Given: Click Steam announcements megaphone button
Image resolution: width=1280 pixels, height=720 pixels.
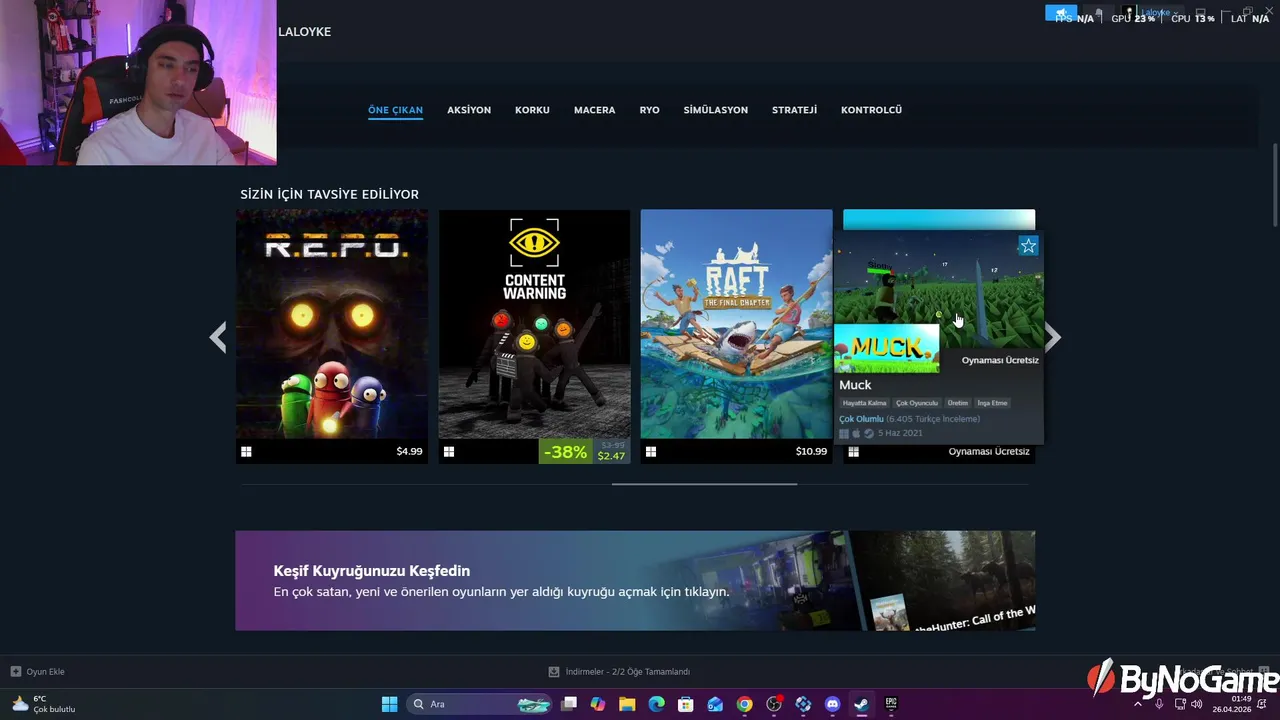Looking at the screenshot, I should click(x=1061, y=13).
